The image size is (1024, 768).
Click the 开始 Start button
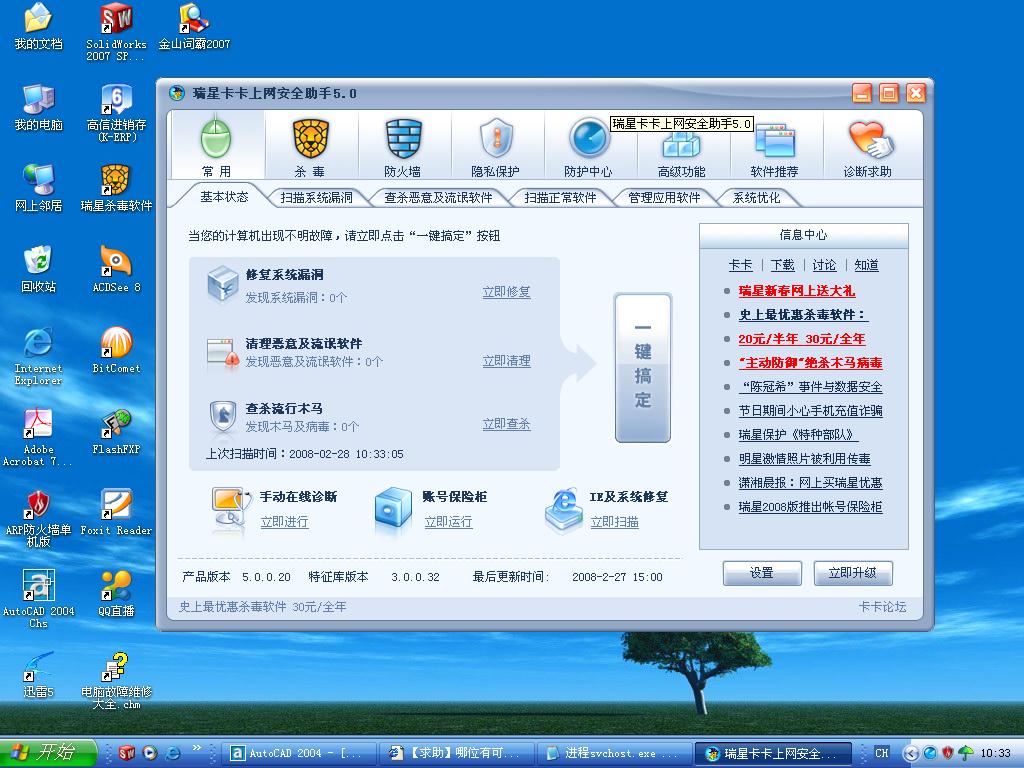pyautogui.click(x=48, y=753)
